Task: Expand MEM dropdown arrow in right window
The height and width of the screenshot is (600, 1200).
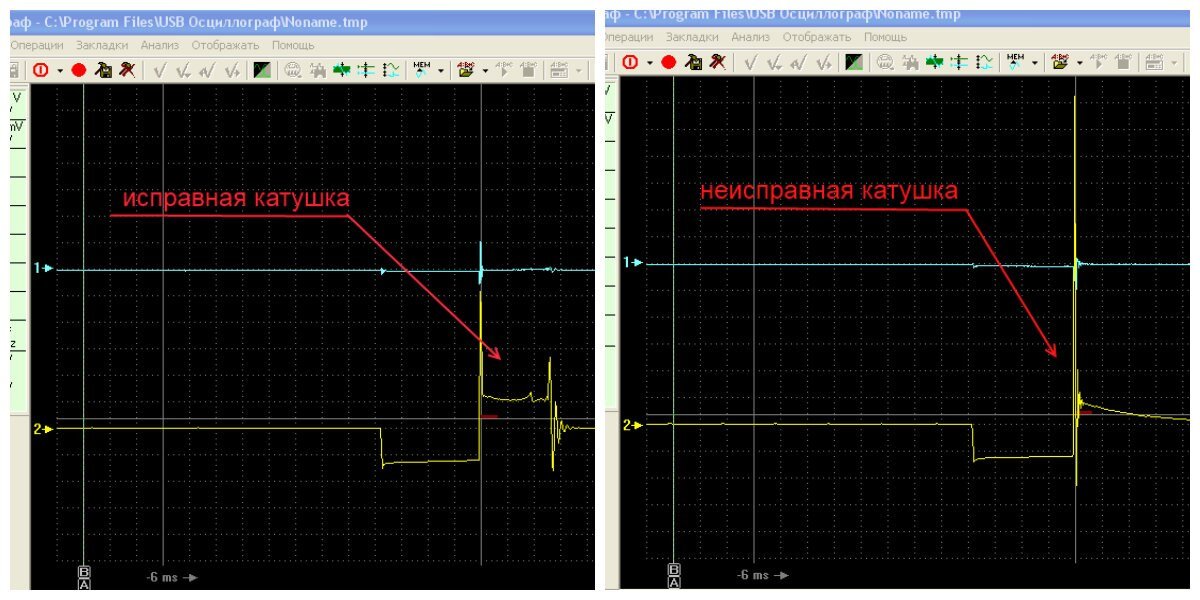Action: [1034, 63]
